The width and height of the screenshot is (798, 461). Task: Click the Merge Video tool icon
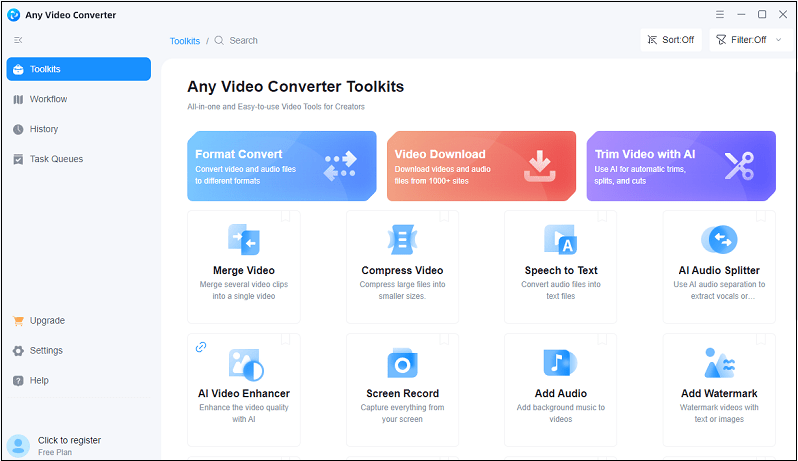click(244, 239)
